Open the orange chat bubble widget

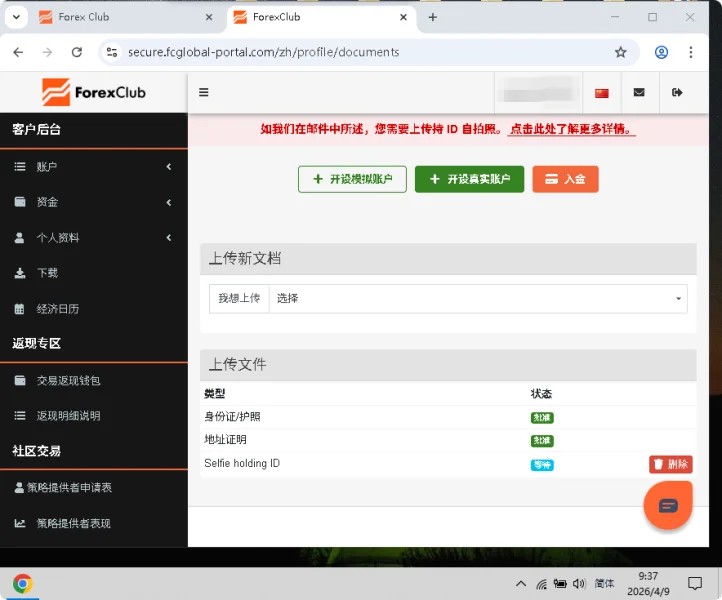(668, 505)
